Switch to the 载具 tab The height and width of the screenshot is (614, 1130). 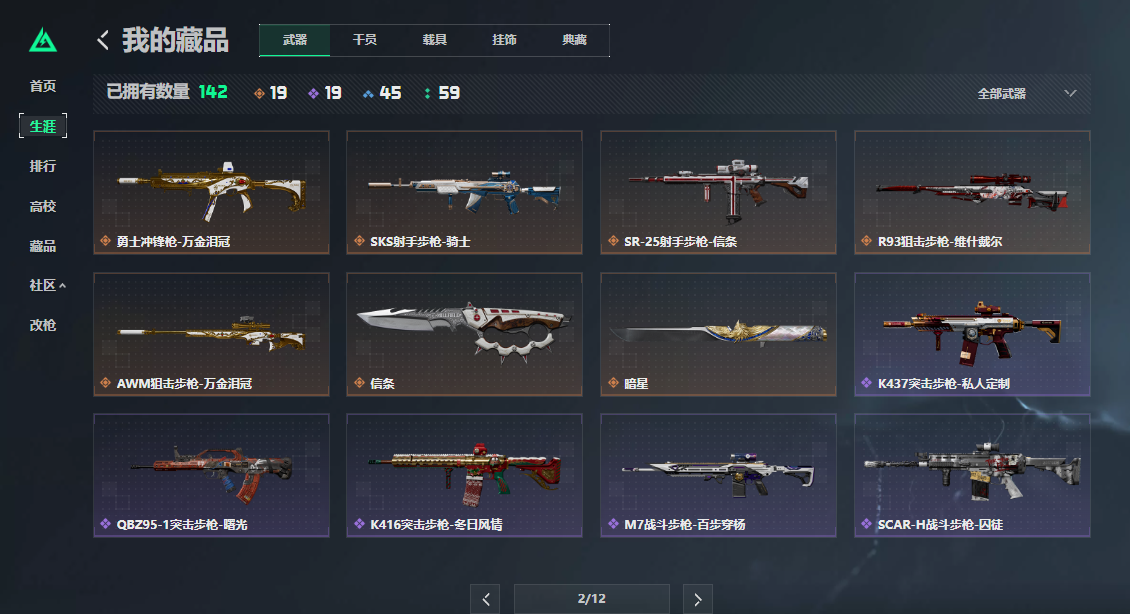click(x=435, y=40)
